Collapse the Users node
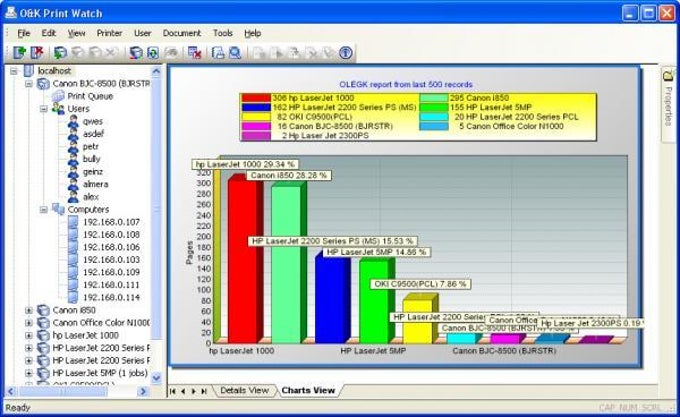 point(43,108)
